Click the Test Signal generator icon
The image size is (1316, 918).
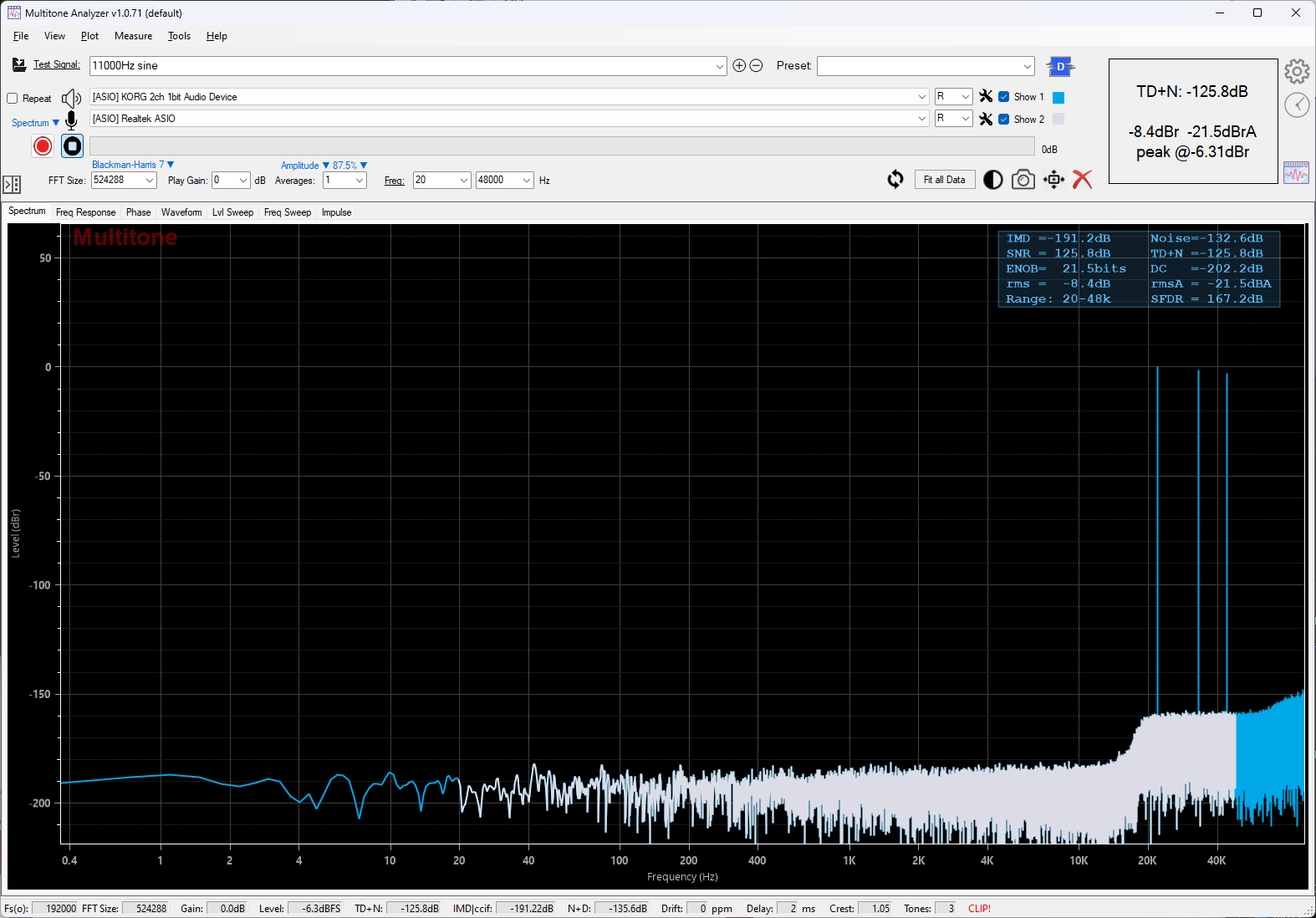[19, 65]
